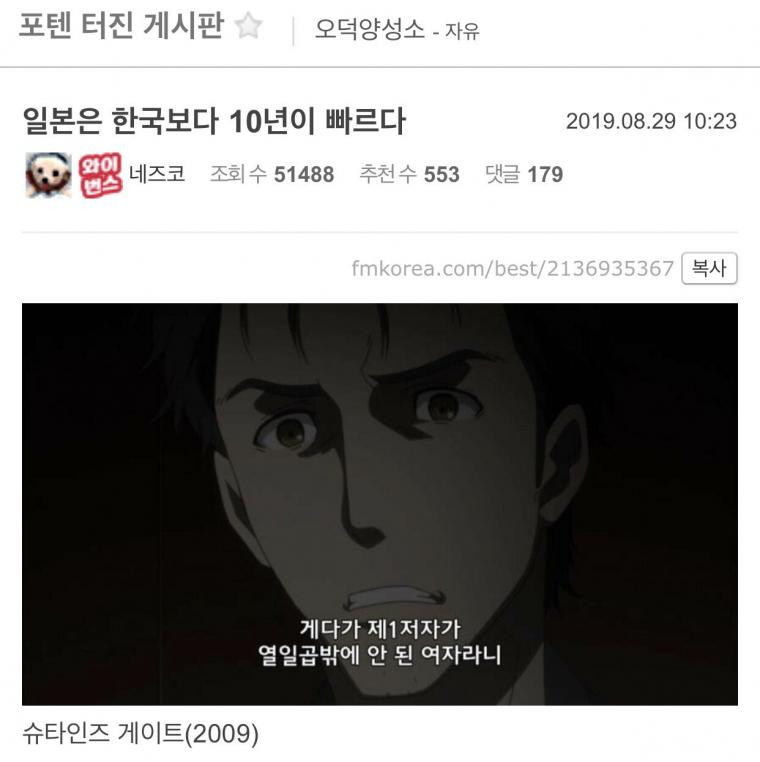Open author 네즈코 profile menu

(x=157, y=173)
